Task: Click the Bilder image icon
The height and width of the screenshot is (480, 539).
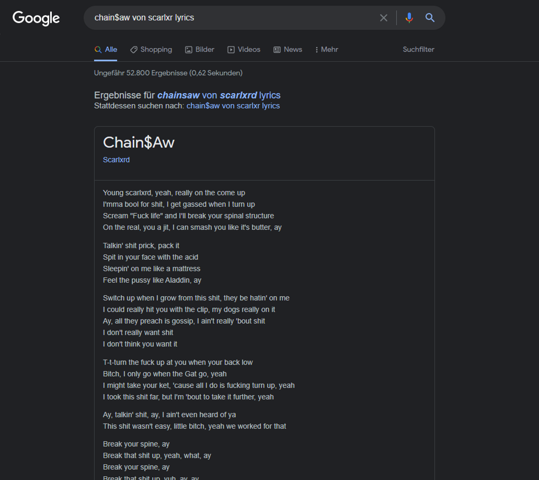Action: pos(188,50)
